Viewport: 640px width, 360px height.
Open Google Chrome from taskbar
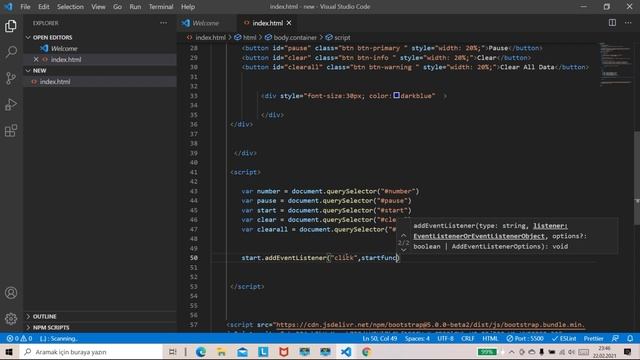[366, 352]
